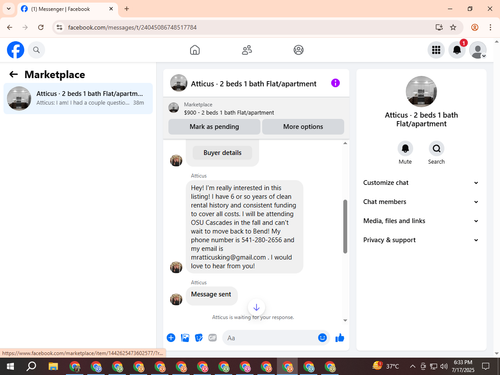Open the $900 2 beds listing link
The image size is (500, 375).
[x=229, y=113]
